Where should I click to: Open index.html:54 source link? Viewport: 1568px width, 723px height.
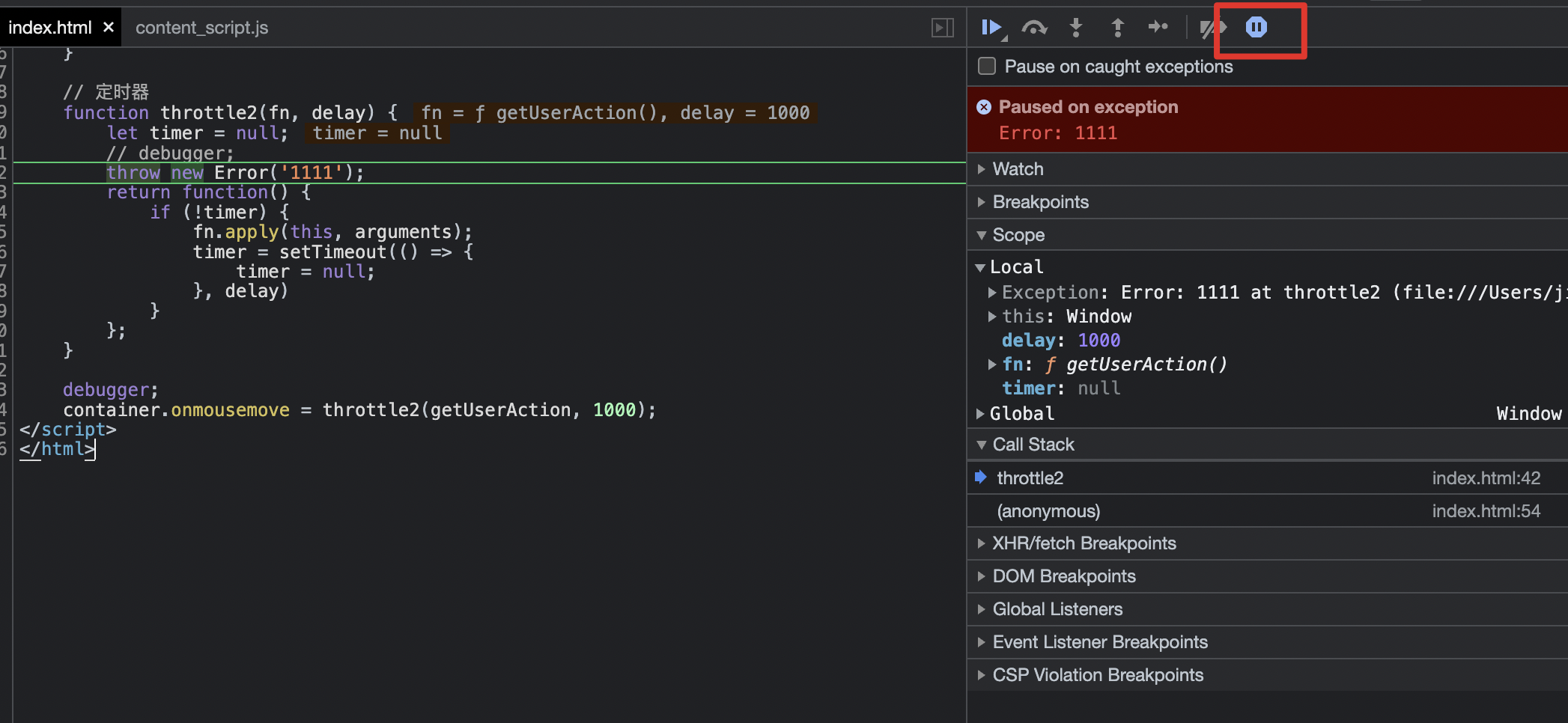click(1486, 510)
